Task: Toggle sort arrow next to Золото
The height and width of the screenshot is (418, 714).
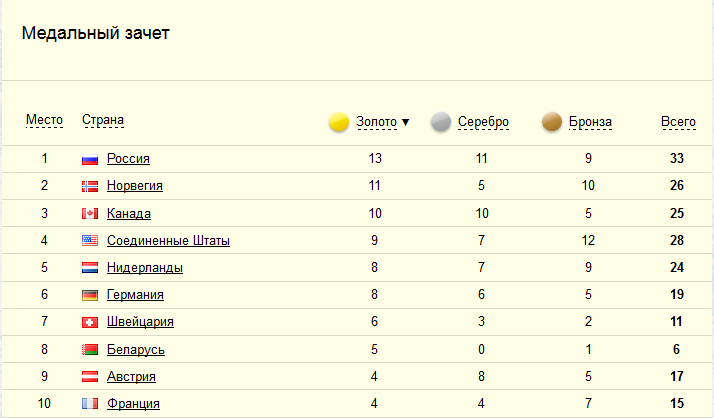Action: [x=405, y=122]
